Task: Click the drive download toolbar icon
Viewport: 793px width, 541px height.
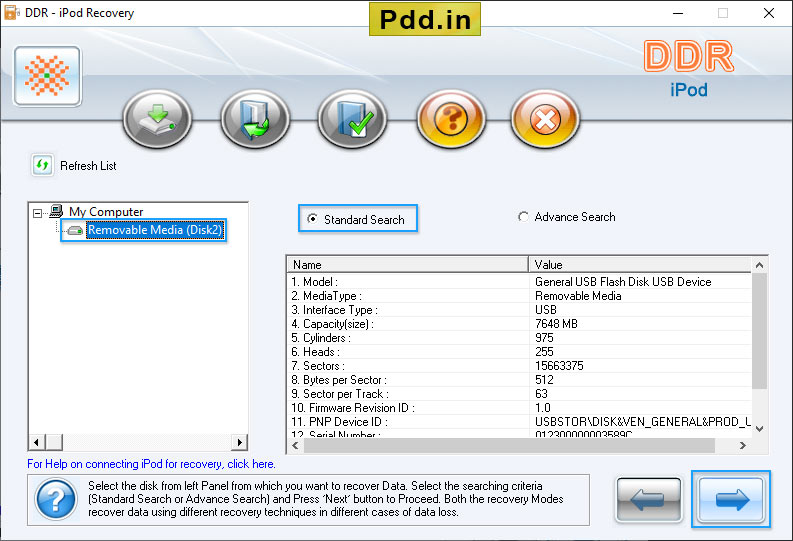Action: 158,119
